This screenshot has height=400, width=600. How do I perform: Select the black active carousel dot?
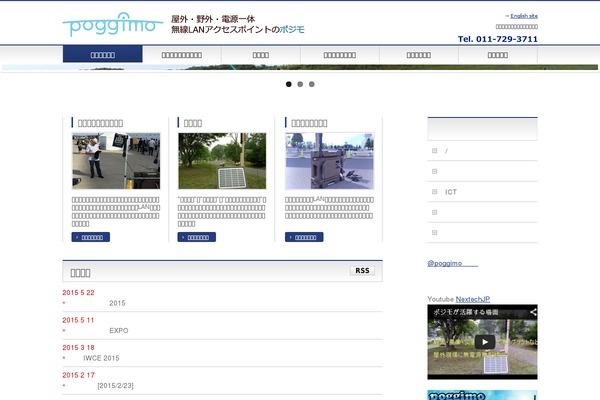(289, 84)
